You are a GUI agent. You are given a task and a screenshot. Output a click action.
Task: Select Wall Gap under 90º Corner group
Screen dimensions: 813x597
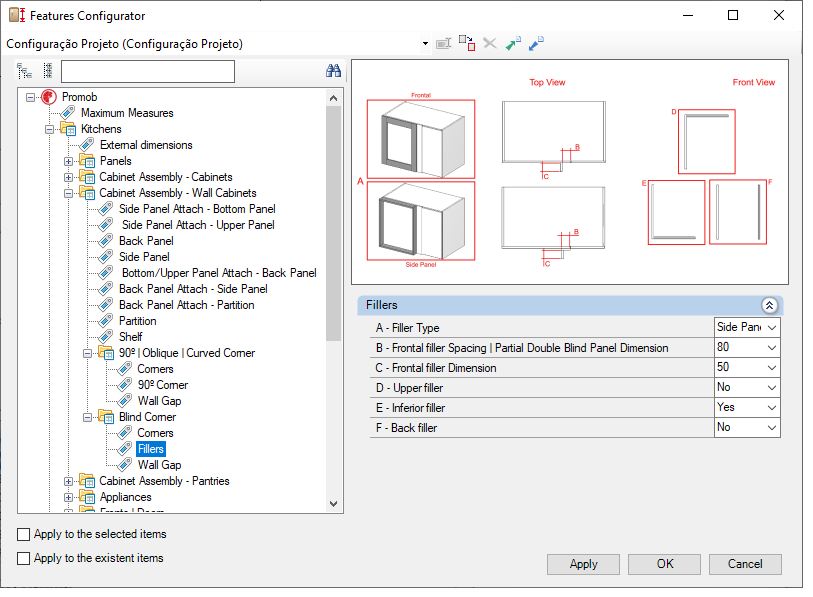[x=159, y=401]
